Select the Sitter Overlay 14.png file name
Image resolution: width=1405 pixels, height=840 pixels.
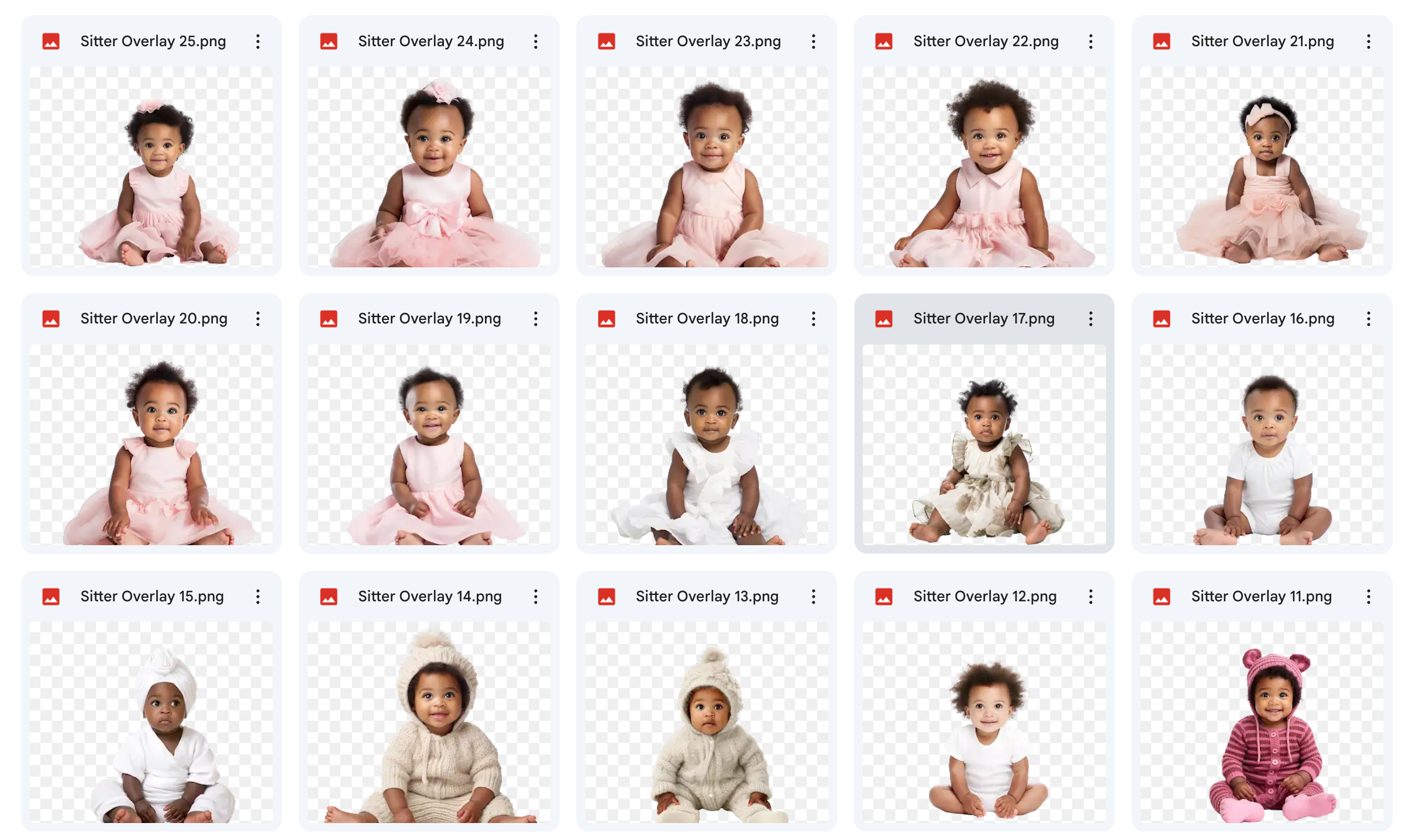pyautogui.click(x=430, y=597)
